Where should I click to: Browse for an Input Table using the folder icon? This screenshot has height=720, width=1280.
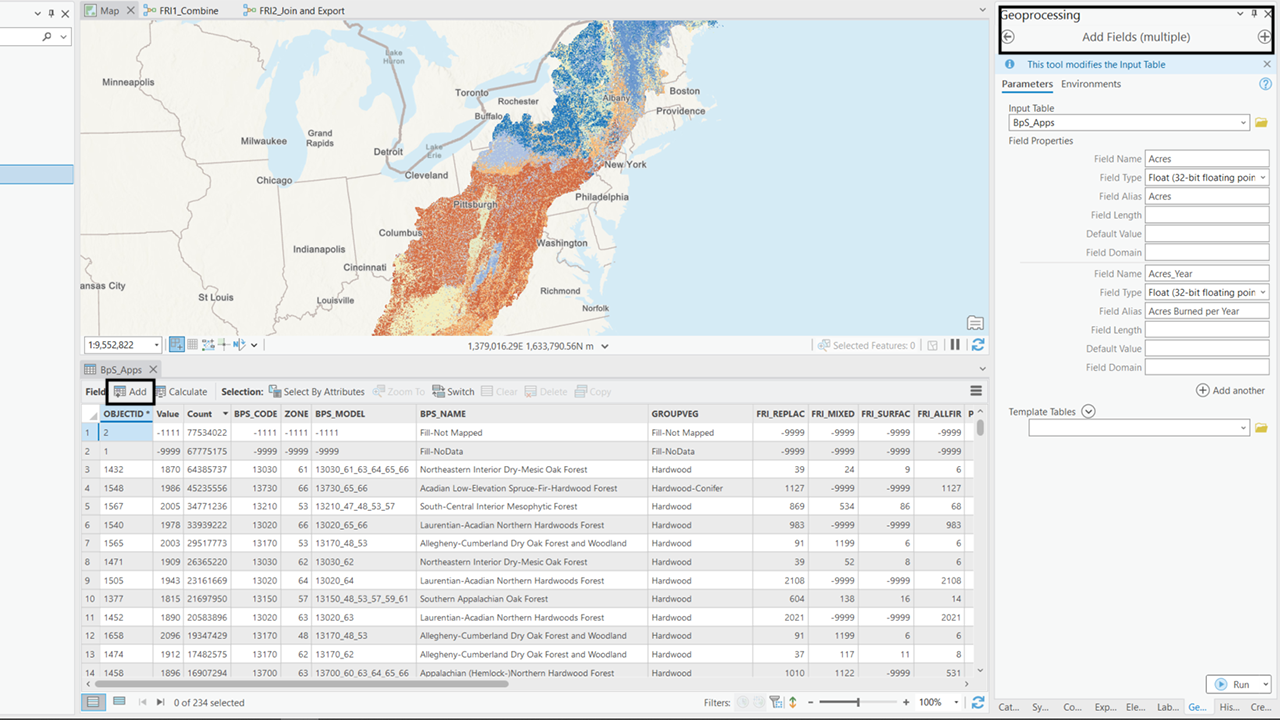[1262, 122]
